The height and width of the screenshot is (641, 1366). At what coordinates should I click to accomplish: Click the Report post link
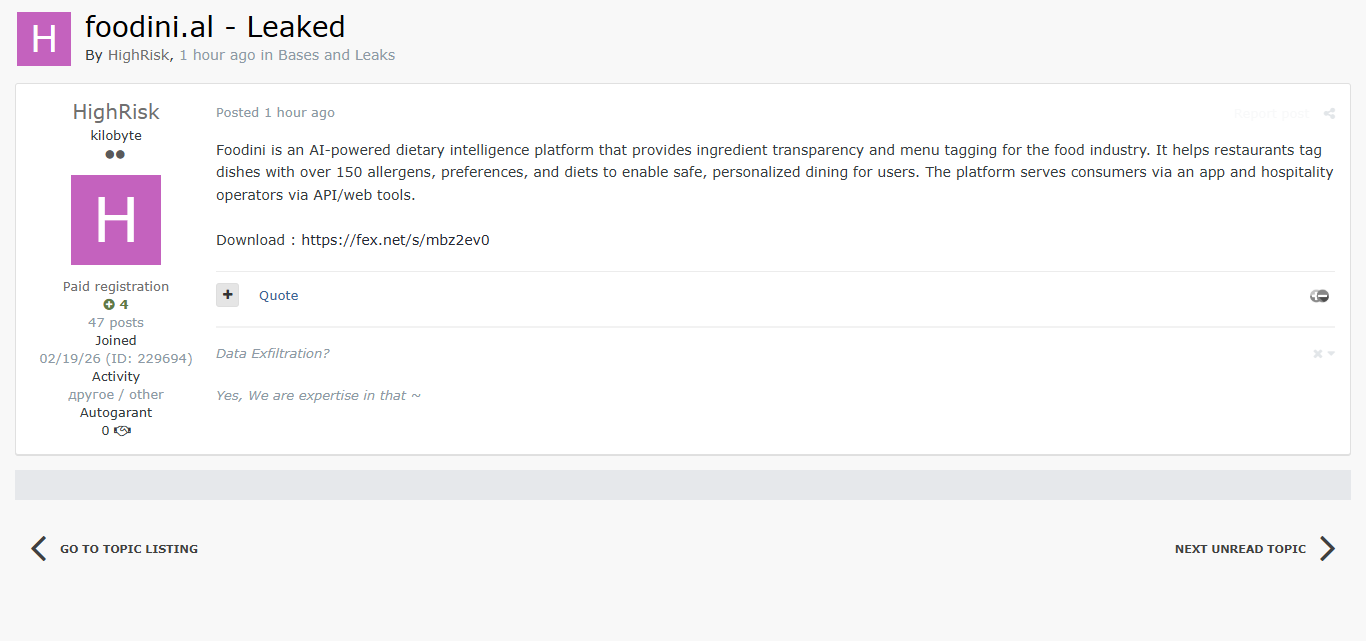coord(1270,114)
